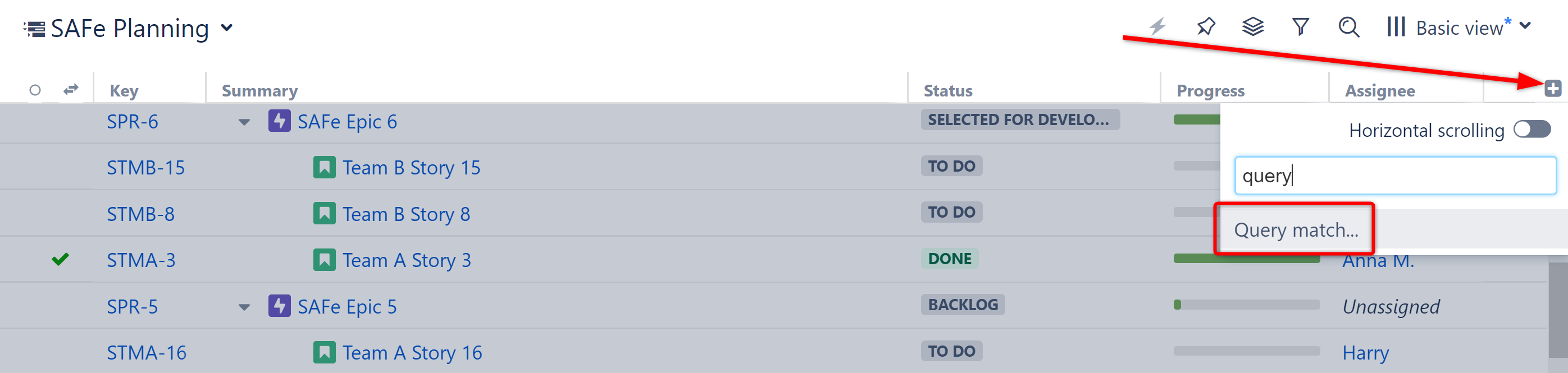The image size is (1568, 373).
Task: Open the Team A Story 3 summary link
Action: pyautogui.click(x=406, y=260)
